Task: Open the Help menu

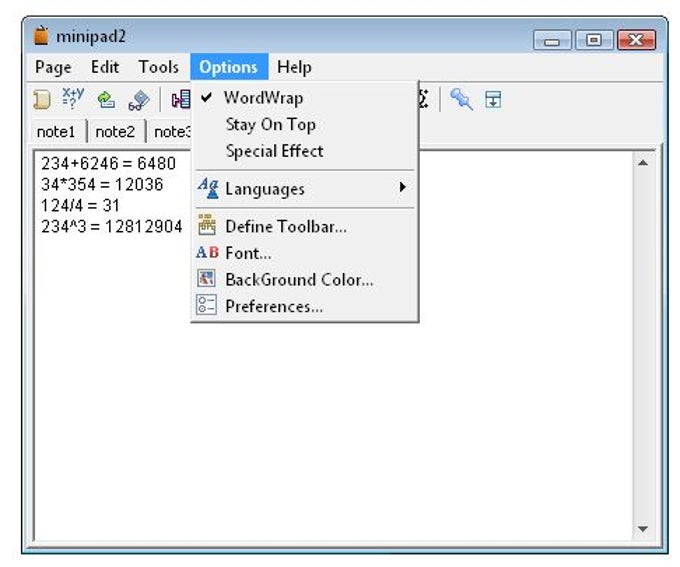Action: coord(294,67)
